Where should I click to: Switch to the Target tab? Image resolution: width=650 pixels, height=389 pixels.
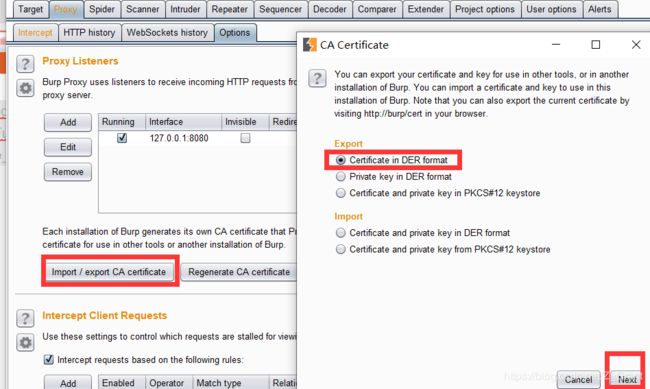30,9
